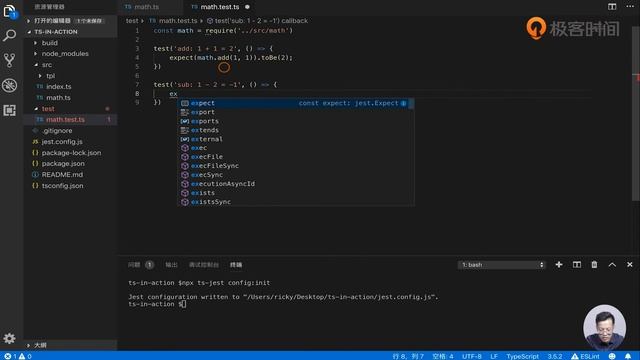Open the feedback smiley in status bar
The height and width of the screenshot is (360, 640).
coord(612,356)
